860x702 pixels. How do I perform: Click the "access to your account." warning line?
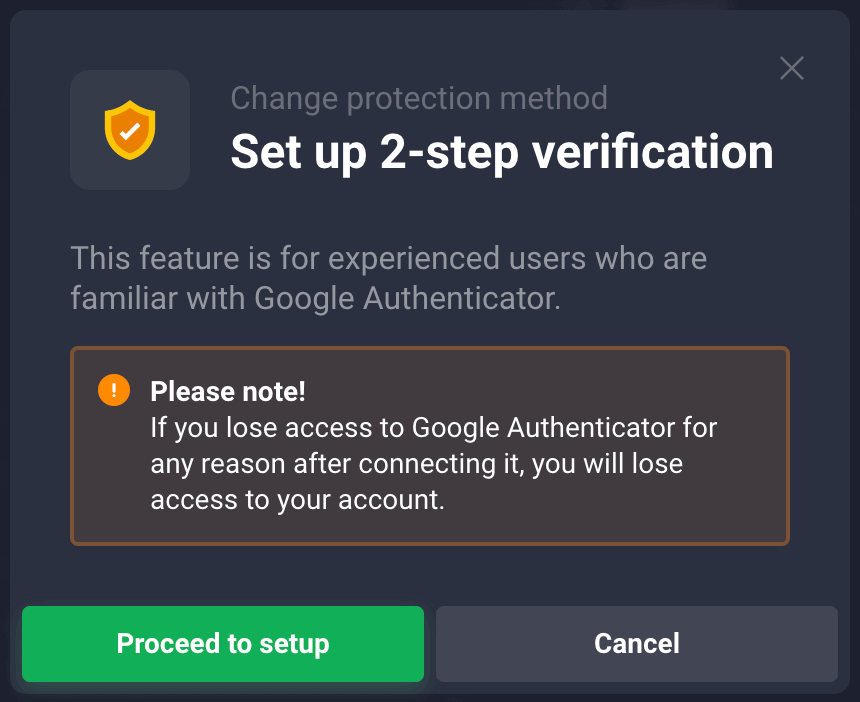pyautogui.click(x=297, y=500)
